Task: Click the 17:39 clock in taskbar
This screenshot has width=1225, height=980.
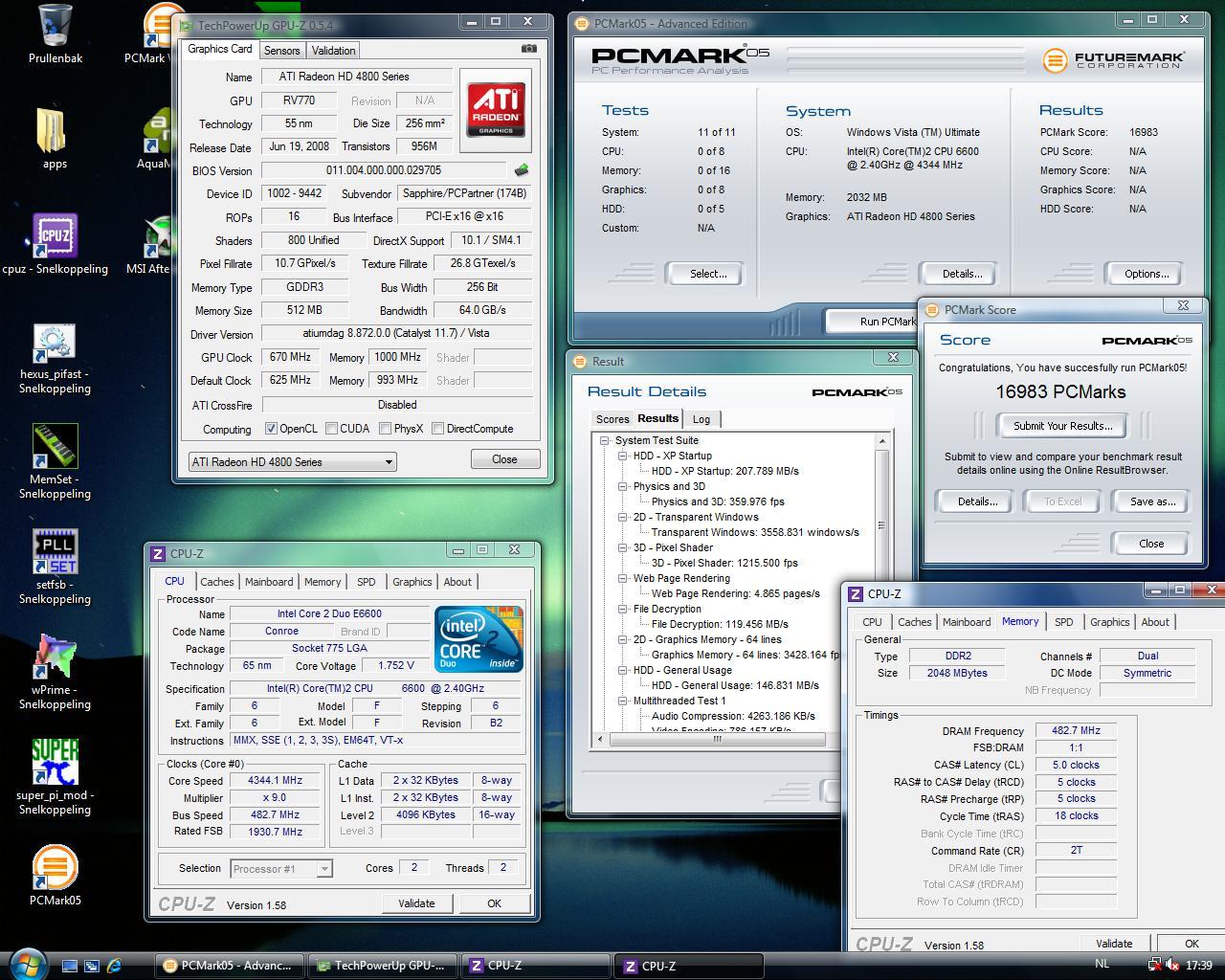Action: (x=1198, y=966)
